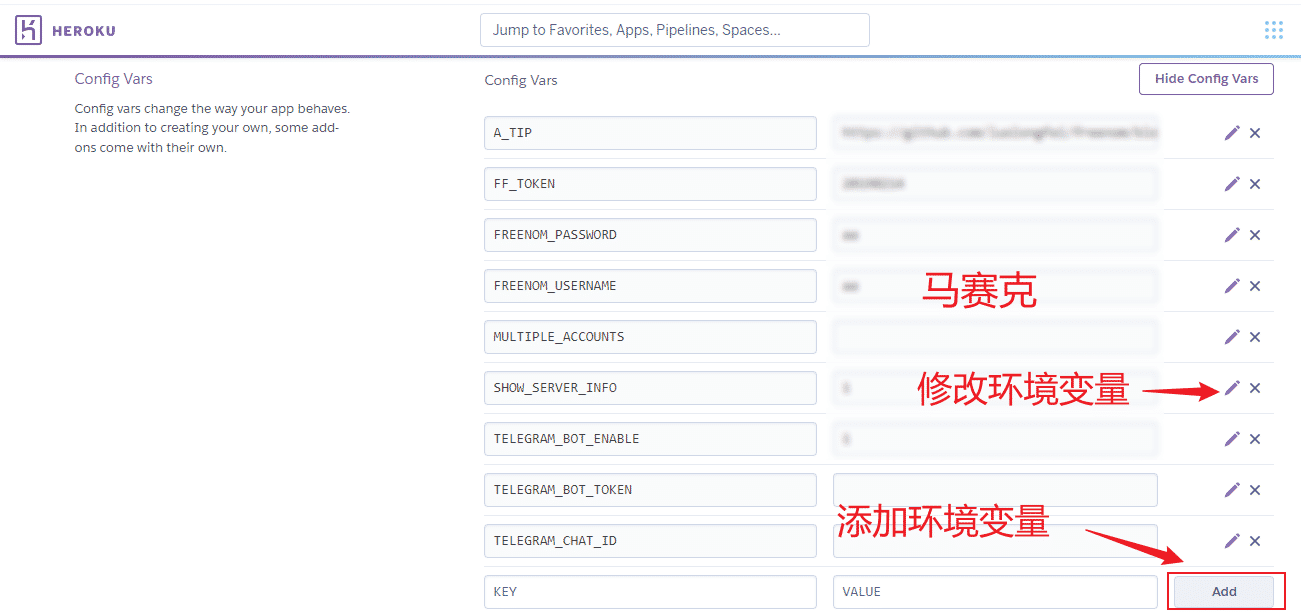The height and width of the screenshot is (613, 1301).
Task: Click the VALUE input field
Action: (x=995, y=591)
